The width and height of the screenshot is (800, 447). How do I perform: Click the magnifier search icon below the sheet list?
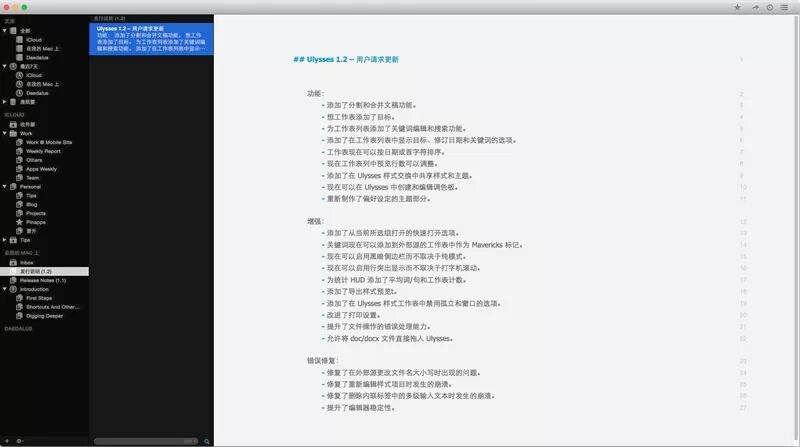click(207, 441)
